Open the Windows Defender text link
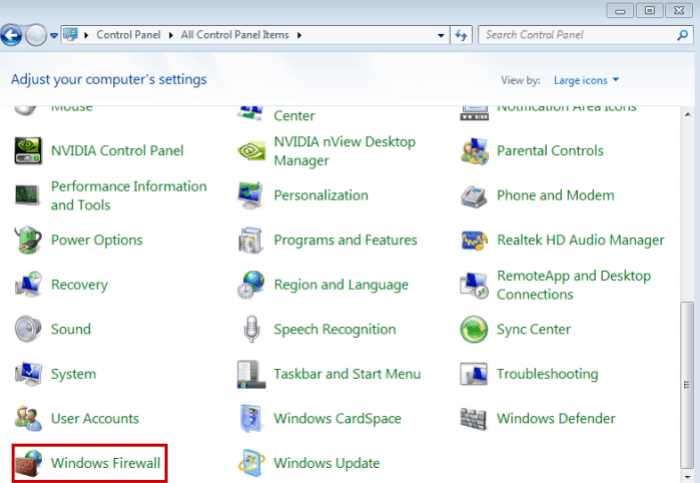700x483 pixels. tap(556, 418)
